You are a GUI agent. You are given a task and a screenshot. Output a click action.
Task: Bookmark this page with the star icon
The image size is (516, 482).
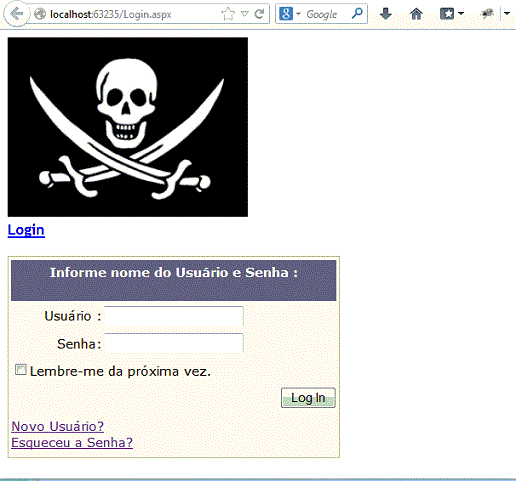tap(228, 14)
